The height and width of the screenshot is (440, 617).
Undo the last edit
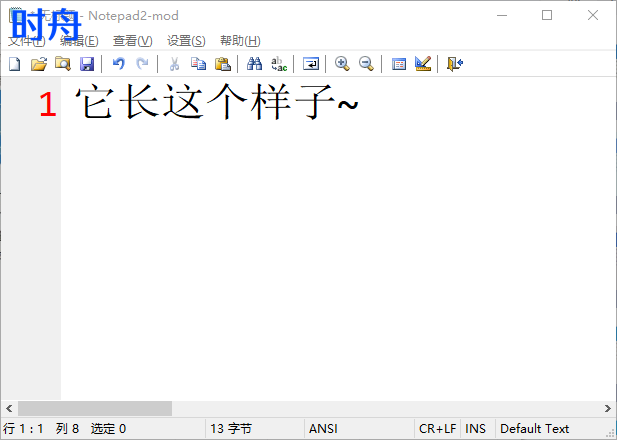pyautogui.click(x=118, y=63)
